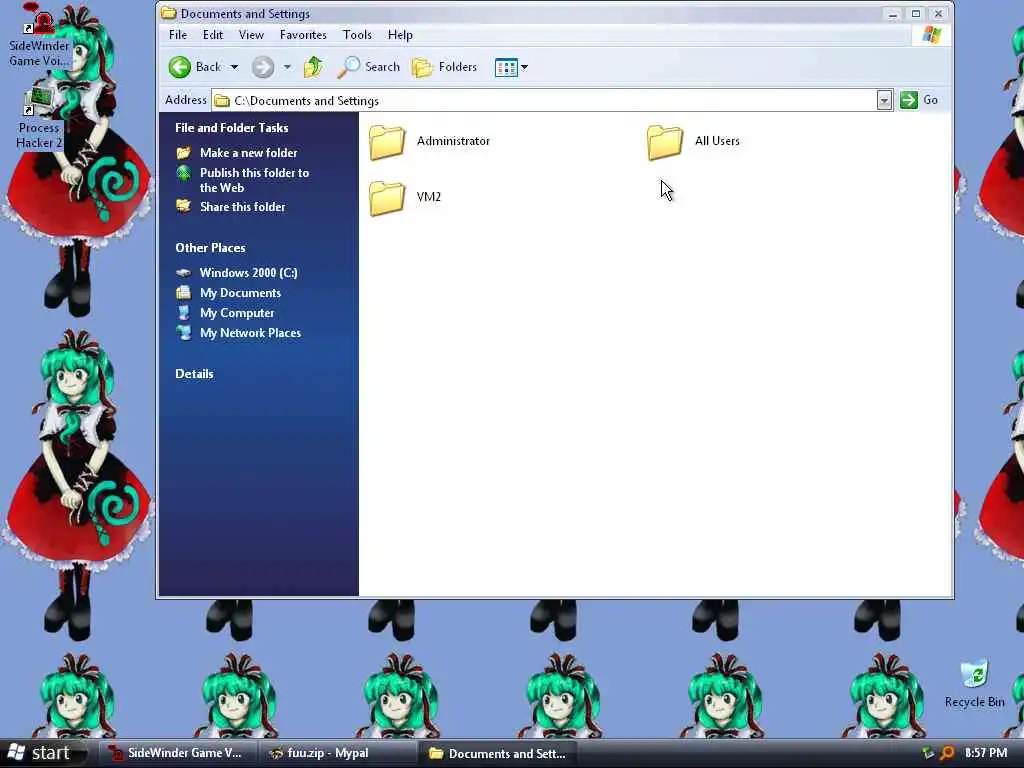Open the Forward history dropdown arrow

pos(287,67)
